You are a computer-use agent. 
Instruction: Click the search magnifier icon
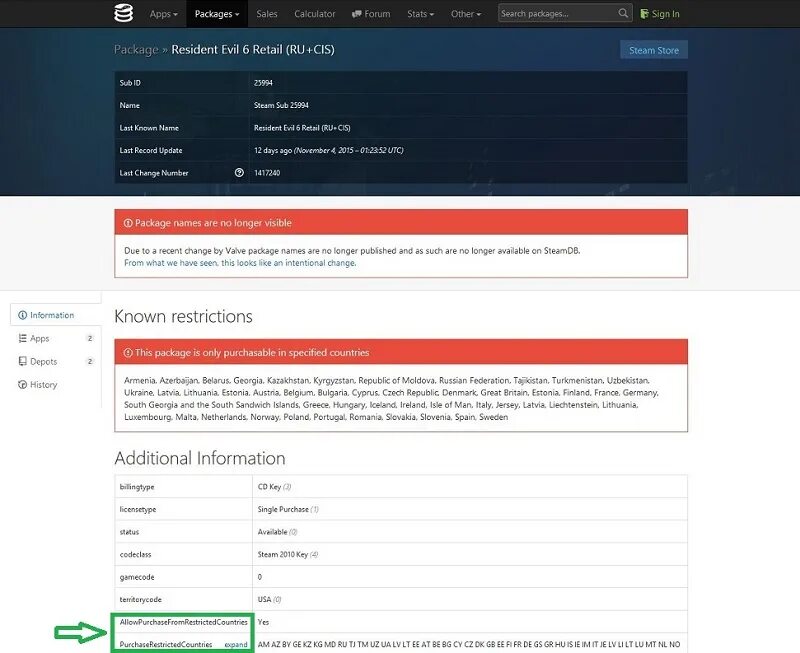622,13
